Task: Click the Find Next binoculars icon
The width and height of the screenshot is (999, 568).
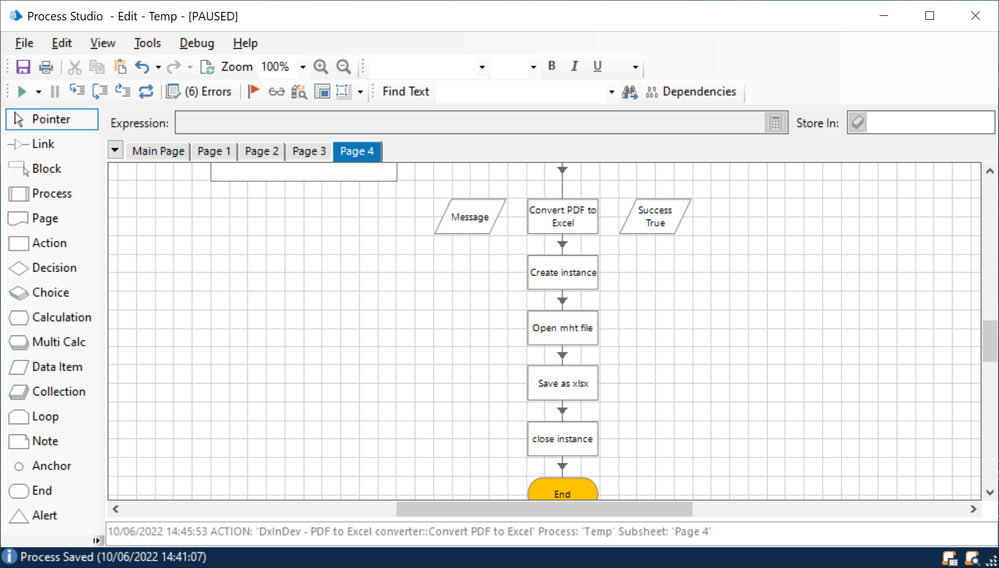Action: tap(630, 92)
